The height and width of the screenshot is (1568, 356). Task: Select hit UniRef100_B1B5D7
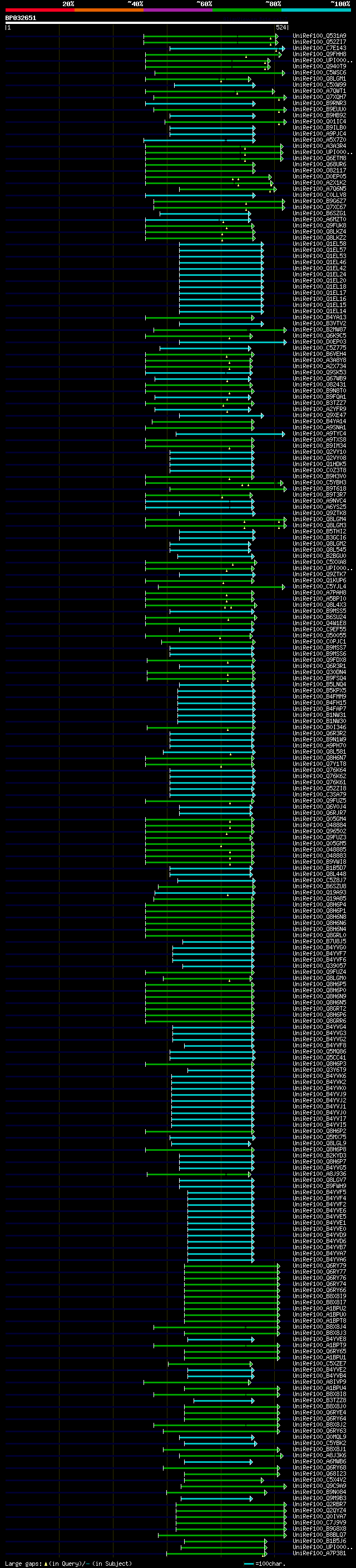pos(319,868)
